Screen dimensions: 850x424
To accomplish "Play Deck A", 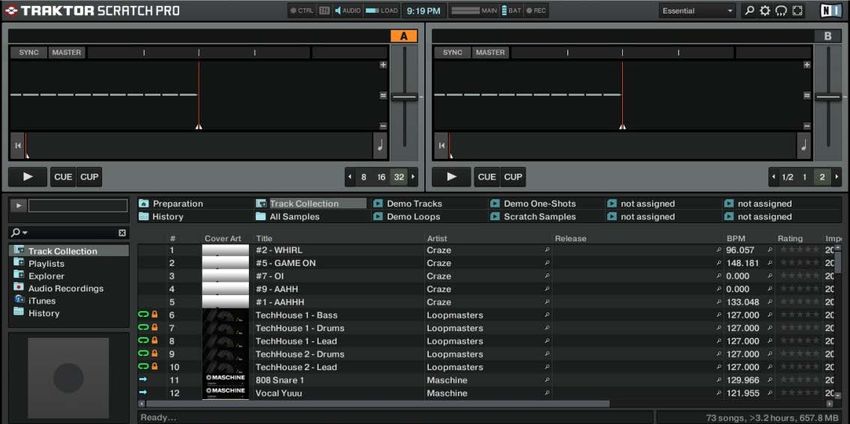I will [28, 177].
